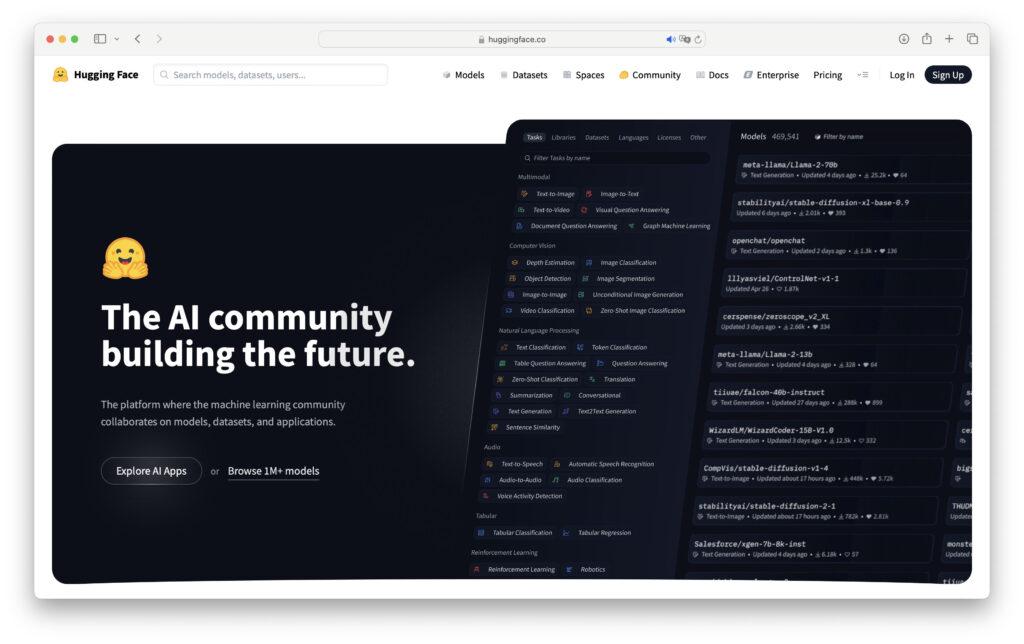Viewport: 1024px width, 644px height.
Task: Click the Explore AI Apps button
Action: coord(151,470)
